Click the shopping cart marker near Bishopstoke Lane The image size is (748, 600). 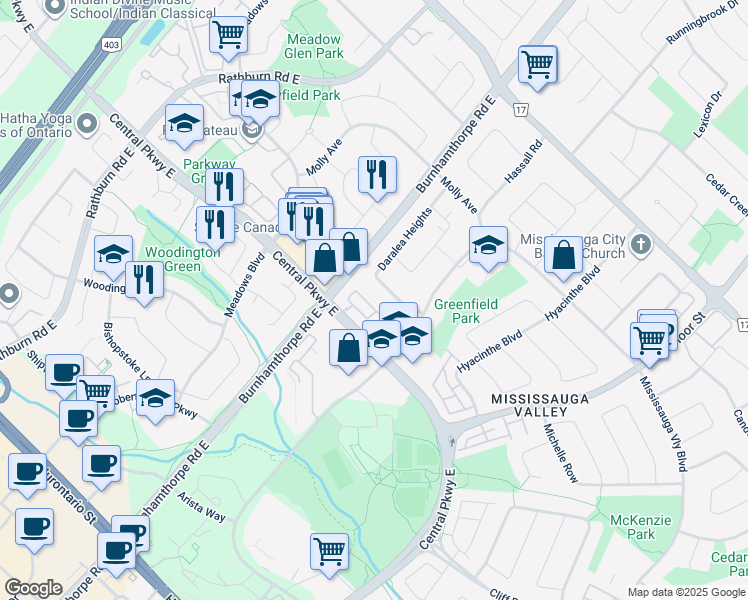coord(96,393)
